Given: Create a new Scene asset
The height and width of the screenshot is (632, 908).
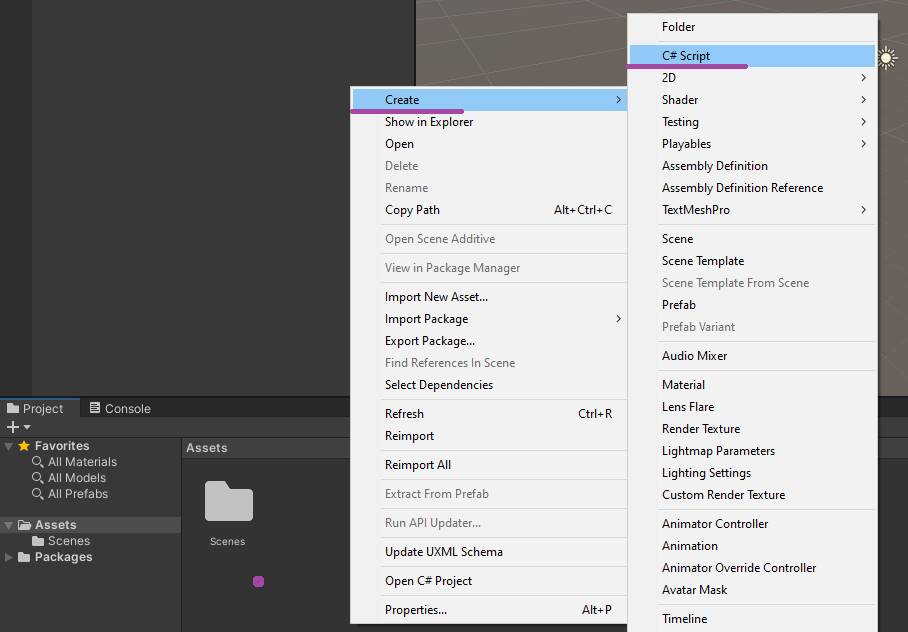Looking at the screenshot, I should [x=752, y=239].
